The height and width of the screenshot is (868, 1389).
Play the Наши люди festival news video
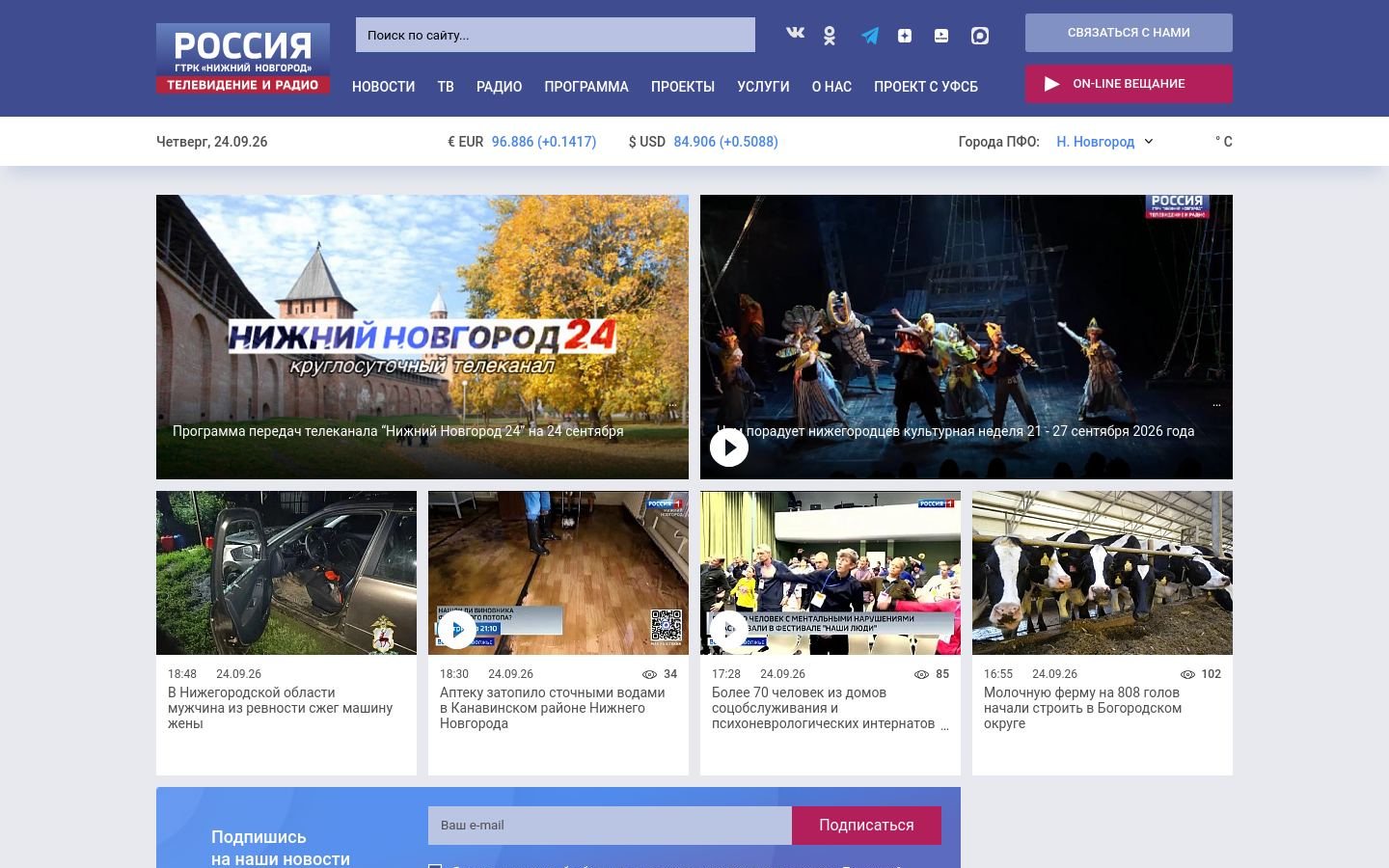728,630
